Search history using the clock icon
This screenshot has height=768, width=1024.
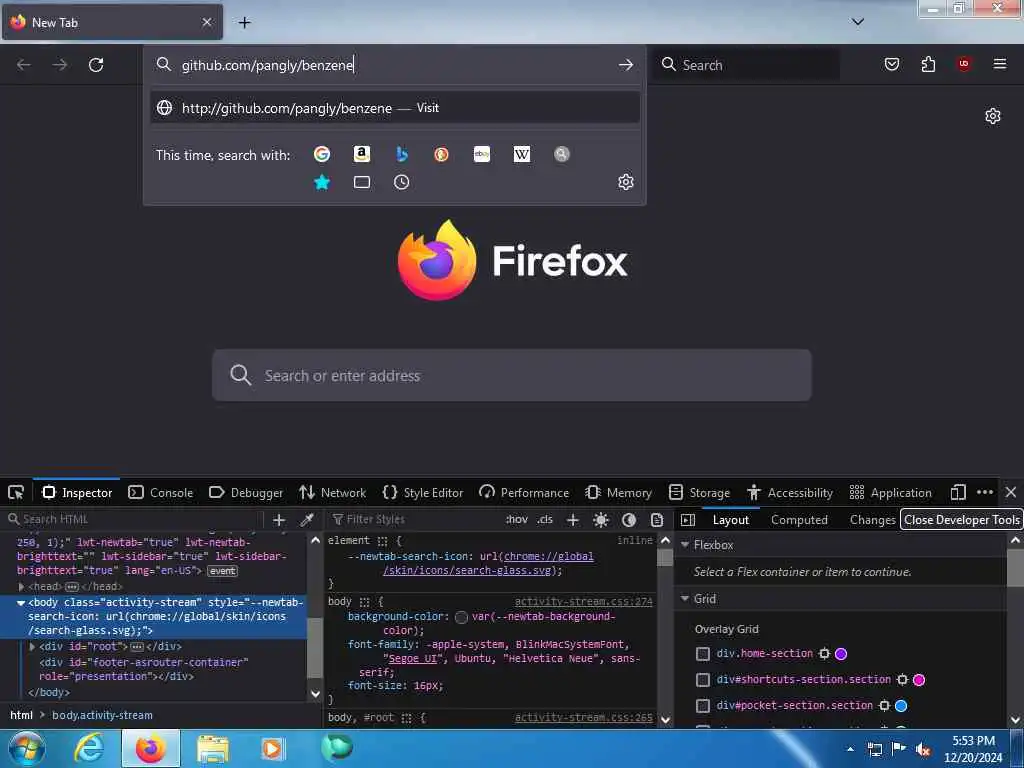tap(402, 182)
